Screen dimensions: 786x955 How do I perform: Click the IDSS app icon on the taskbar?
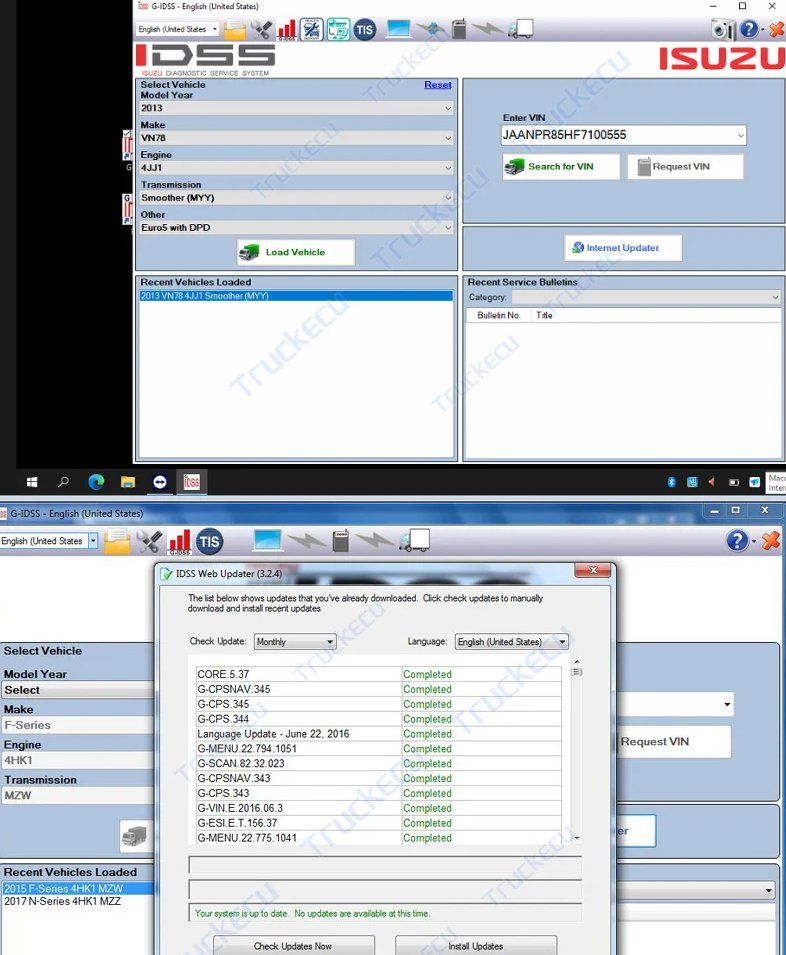click(191, 482)
